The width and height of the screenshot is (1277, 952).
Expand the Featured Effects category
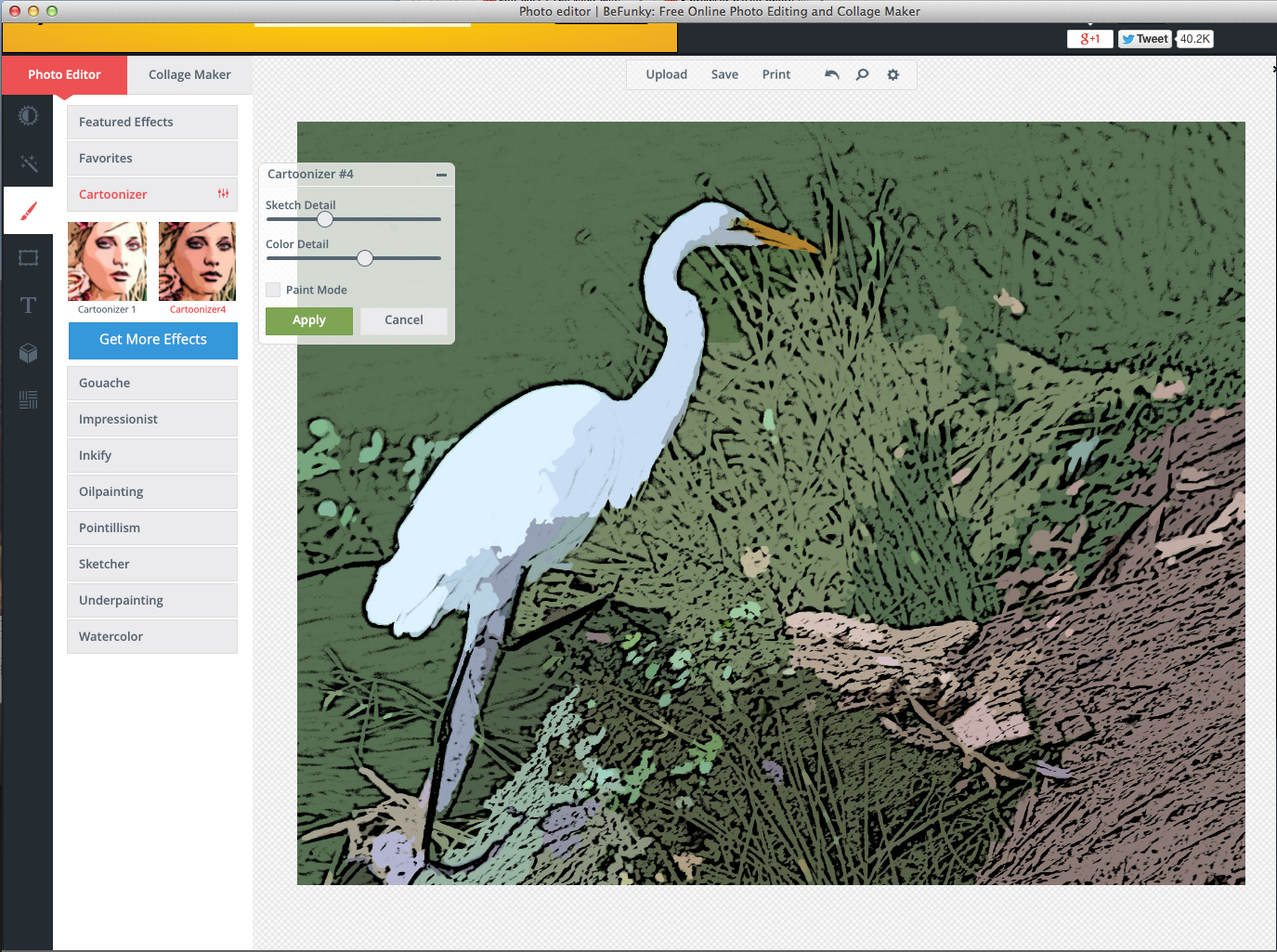pos(152,122)
